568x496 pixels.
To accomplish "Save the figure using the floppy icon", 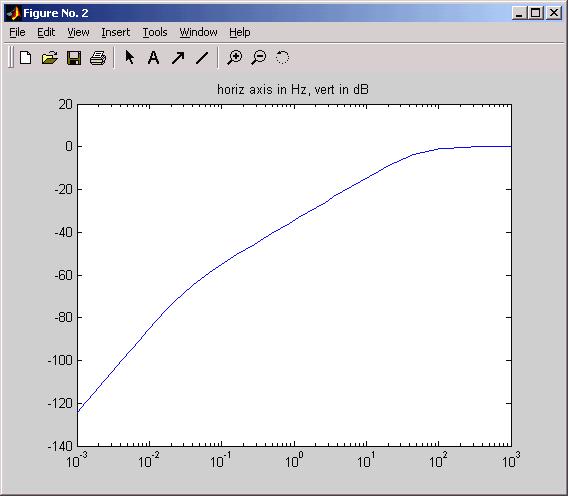I will 74,58.
